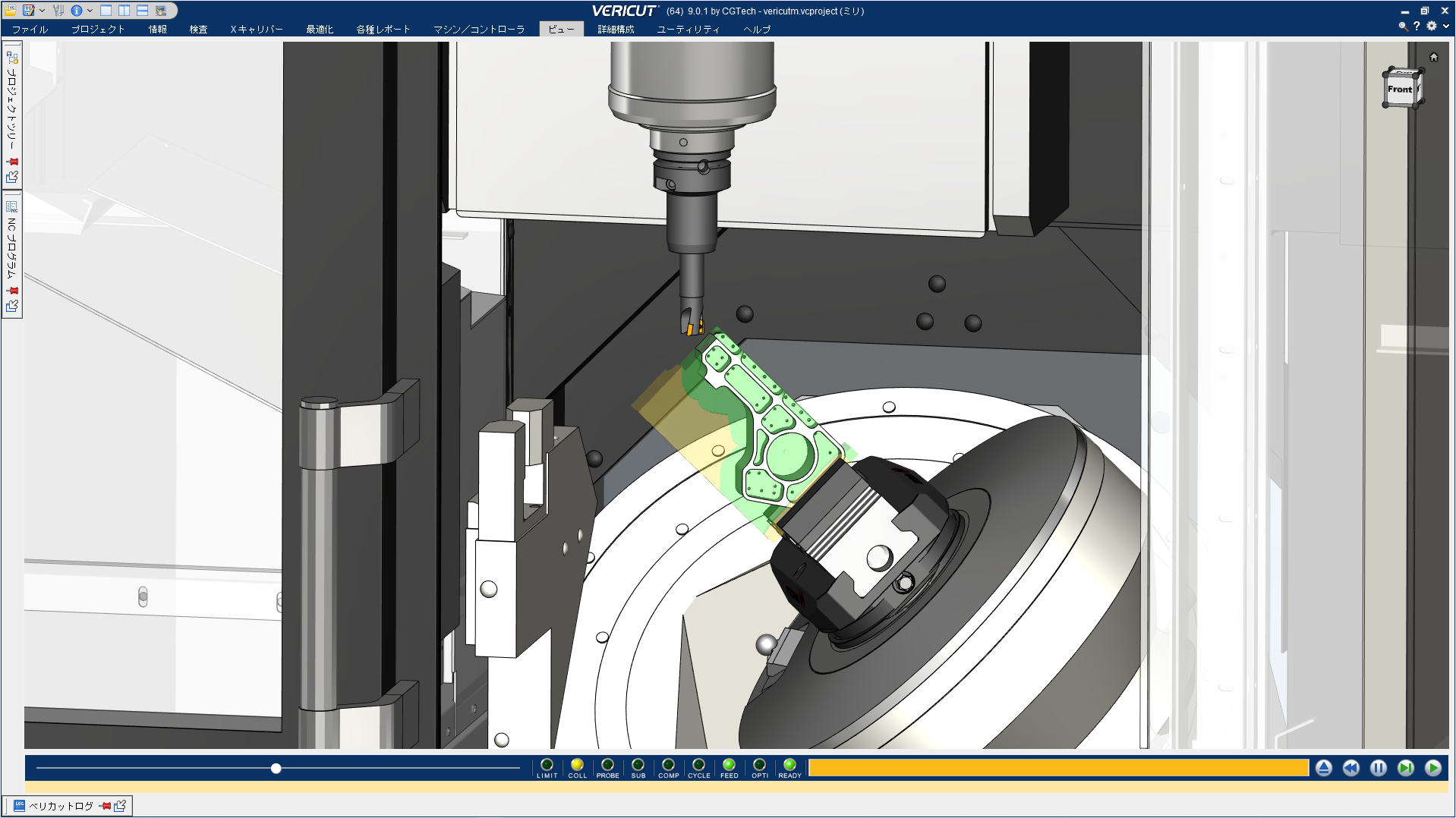
Task: Expand the save project dropdown arrow
Action: (x=42, y=11)
